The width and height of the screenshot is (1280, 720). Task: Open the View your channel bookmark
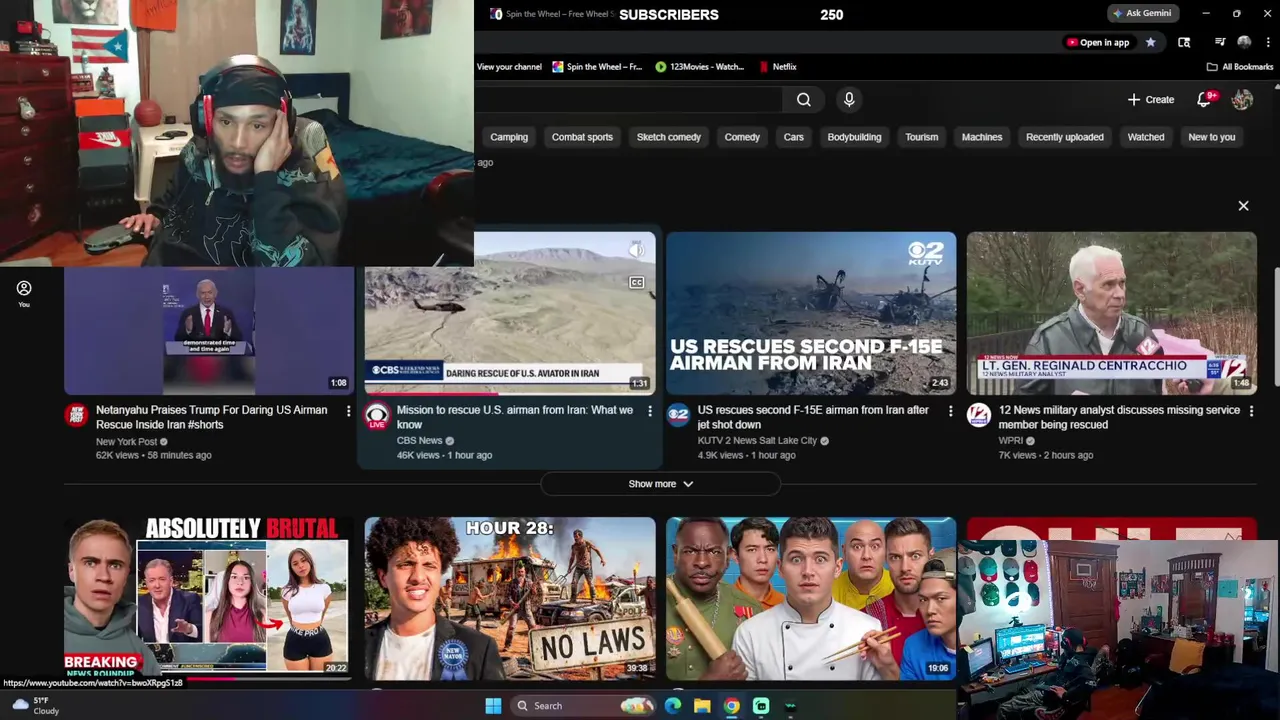[509, 67]
